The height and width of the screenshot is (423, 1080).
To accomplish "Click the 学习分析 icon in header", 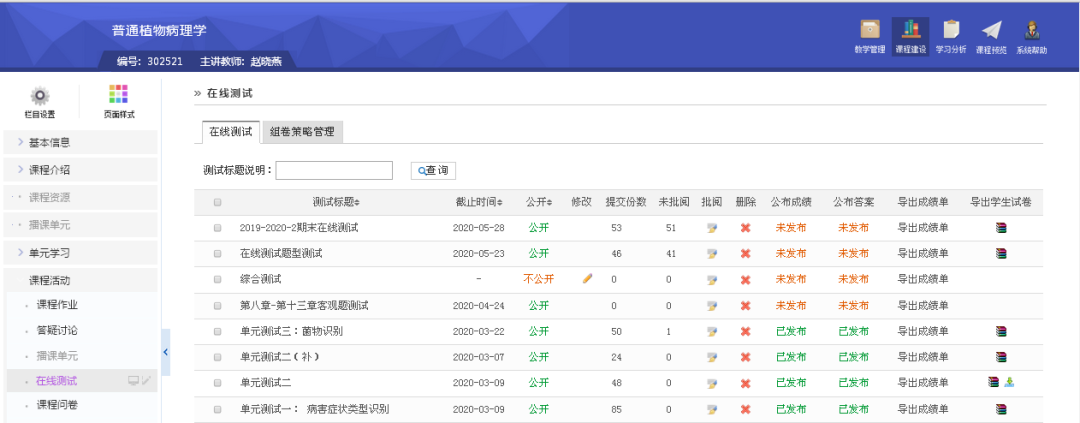I will click(950, 31).
